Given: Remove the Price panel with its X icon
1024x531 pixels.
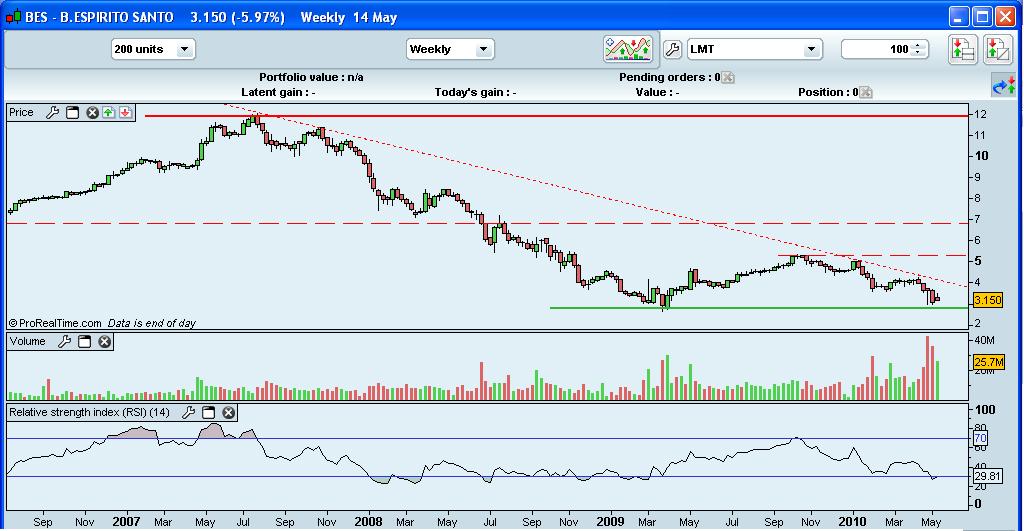Looking at the screenshot, I should coord(93,112).
